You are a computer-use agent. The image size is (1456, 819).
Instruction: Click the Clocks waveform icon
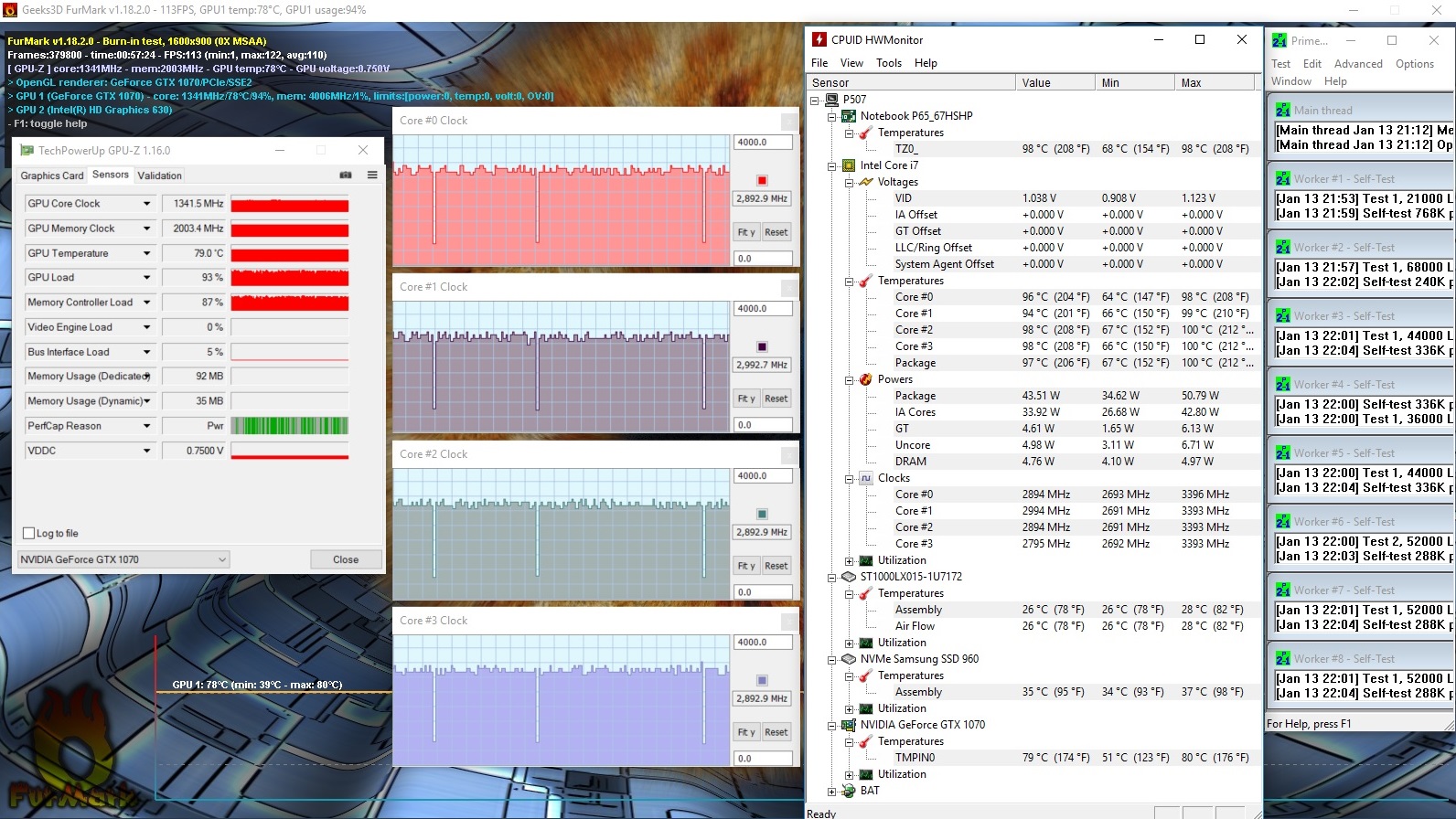pyautogui.click(x=866, y=478)
